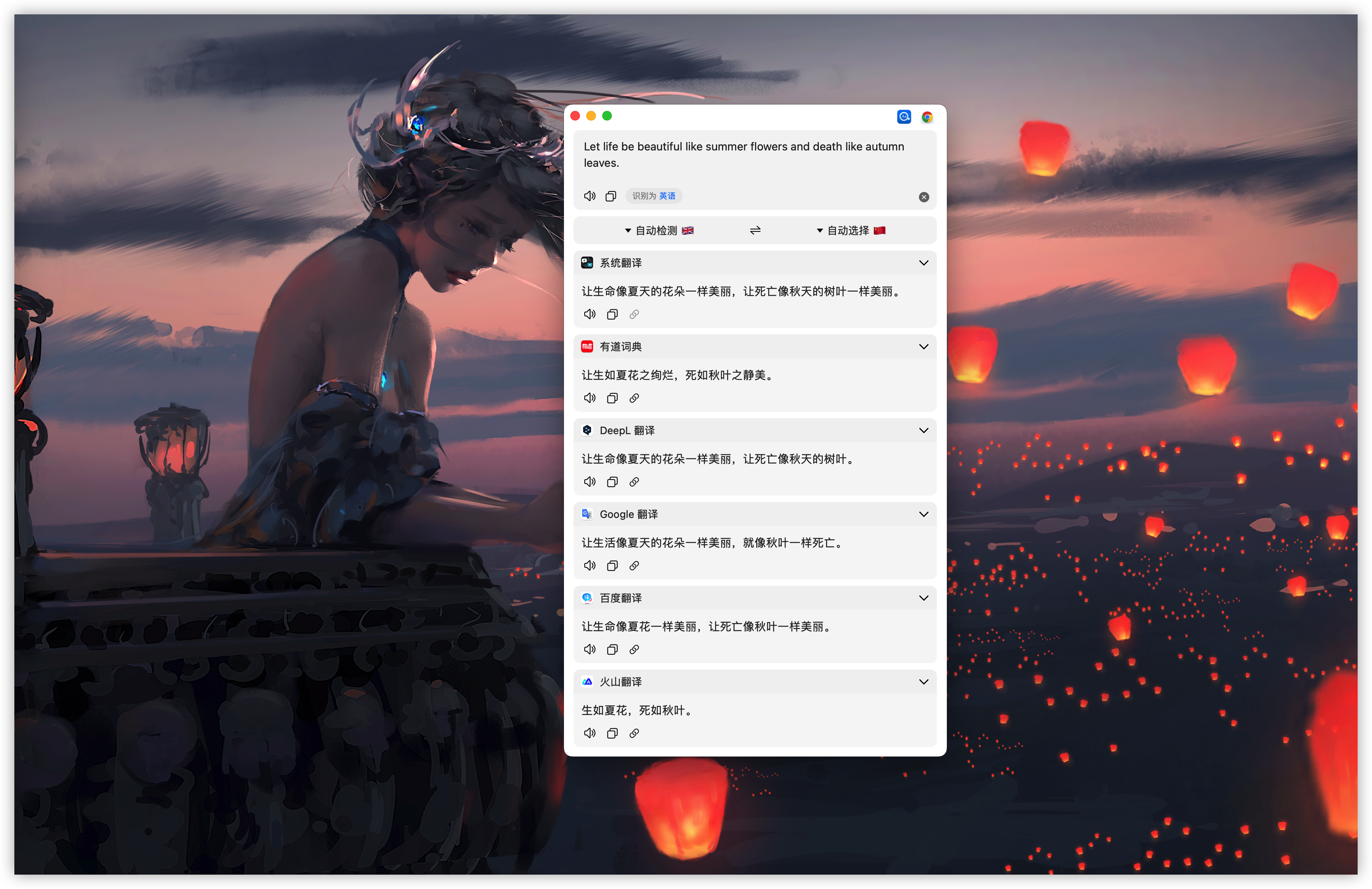This screenshot has height=889, width=1372.
Task: Collapse the 有道词典 result section
Action: 923,347
